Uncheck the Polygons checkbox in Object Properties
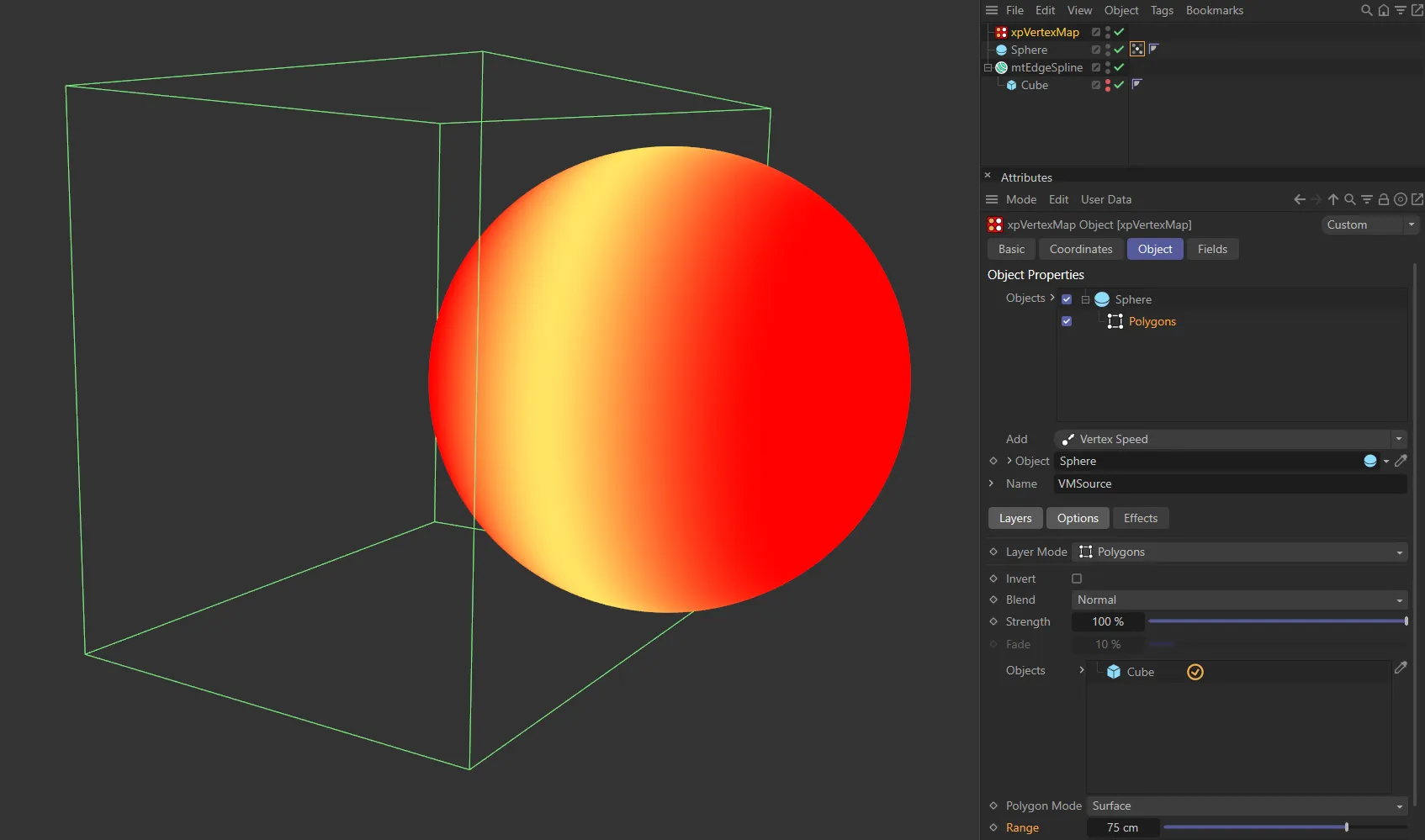This screenshot has width=1425, height=840. 1066,321
